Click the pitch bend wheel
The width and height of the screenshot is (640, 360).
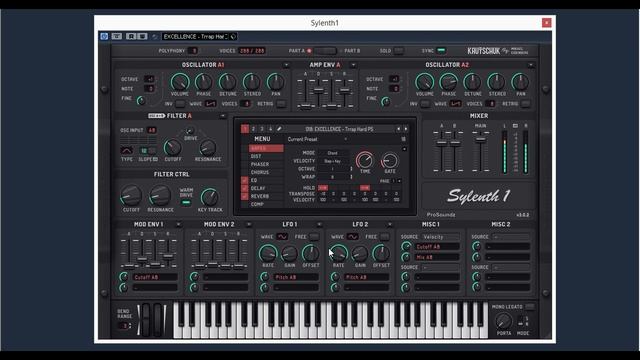coord(146,320)
